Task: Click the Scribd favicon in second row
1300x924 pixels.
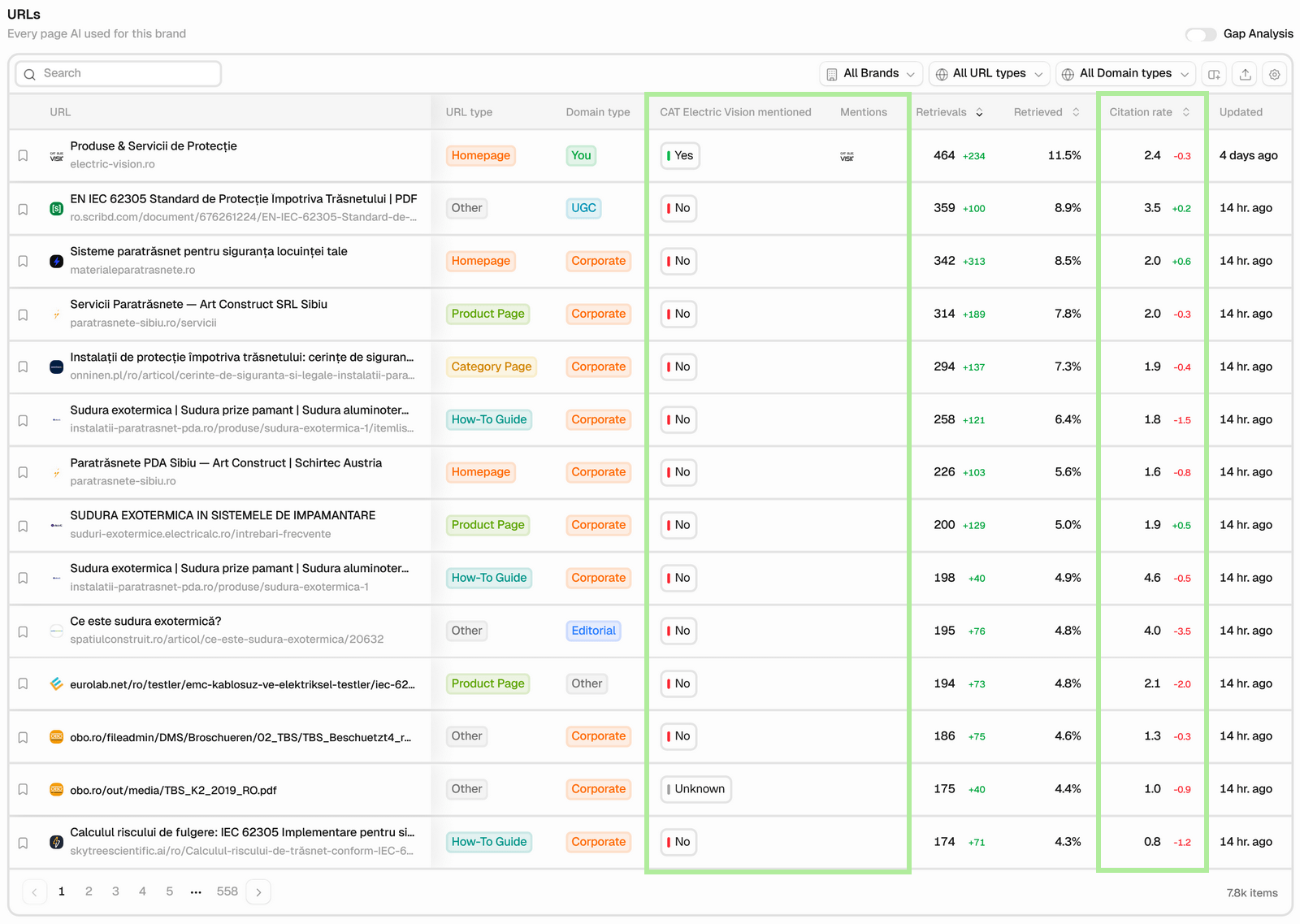Action: coord(56,209)
